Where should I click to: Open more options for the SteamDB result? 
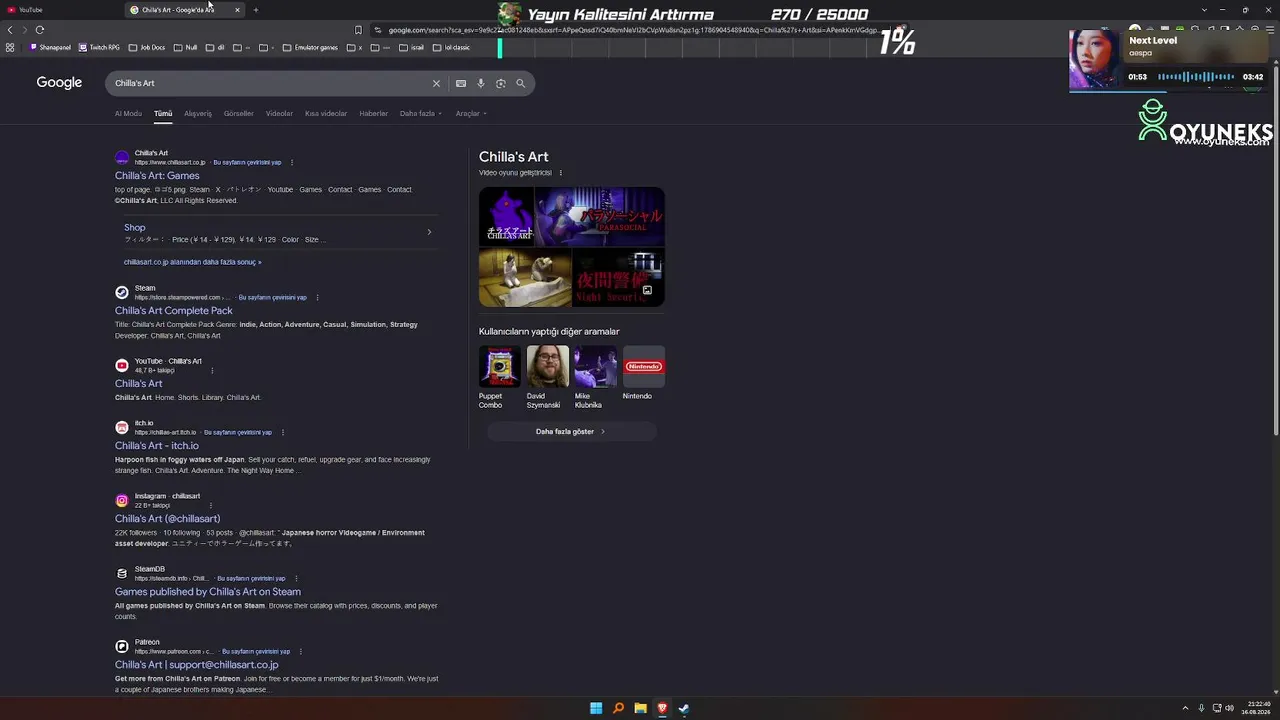(296, 578)
